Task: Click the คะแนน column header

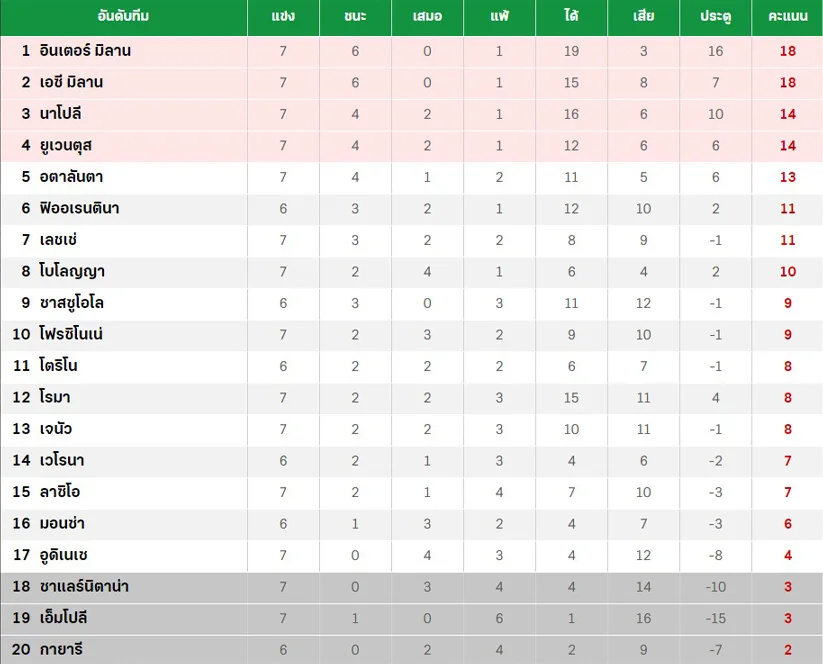Action: [787, 16]
